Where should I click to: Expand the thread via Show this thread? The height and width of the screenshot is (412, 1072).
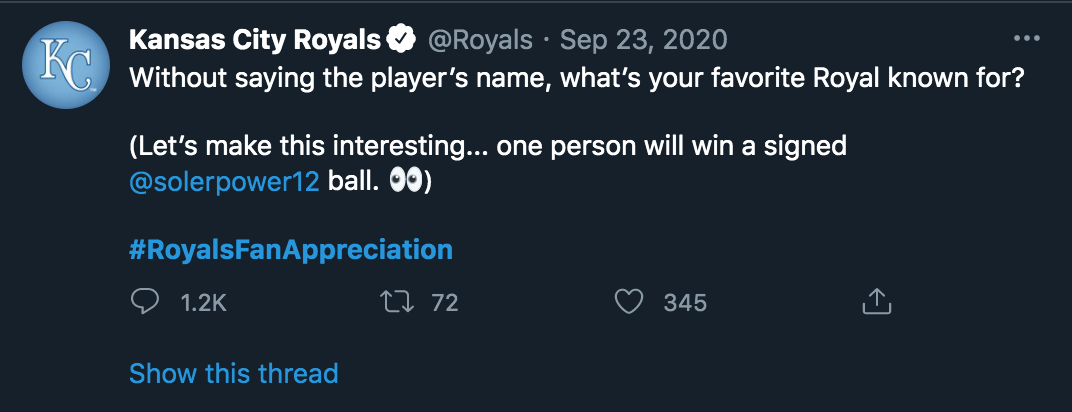click(233, 374)
